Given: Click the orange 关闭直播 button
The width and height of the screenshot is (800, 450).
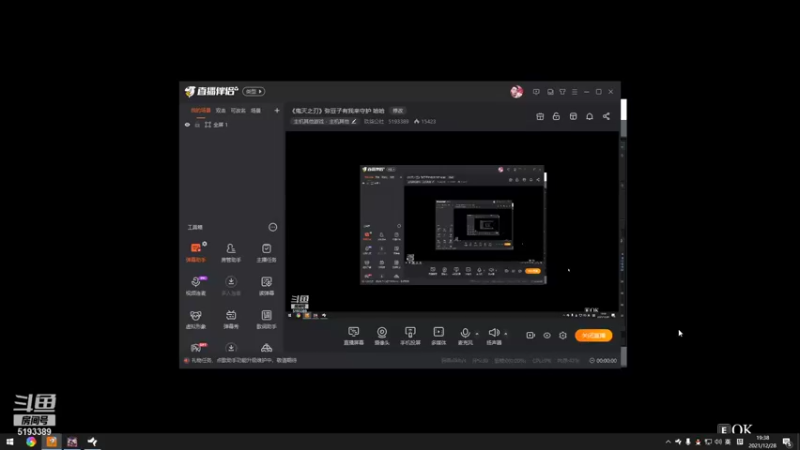Looking at the screenshot, I should pos(593,335).
